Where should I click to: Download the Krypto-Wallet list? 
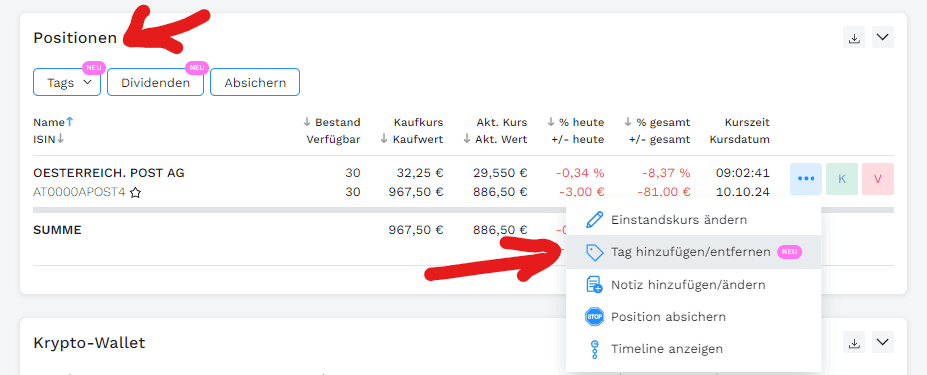(x=854, y=342)
